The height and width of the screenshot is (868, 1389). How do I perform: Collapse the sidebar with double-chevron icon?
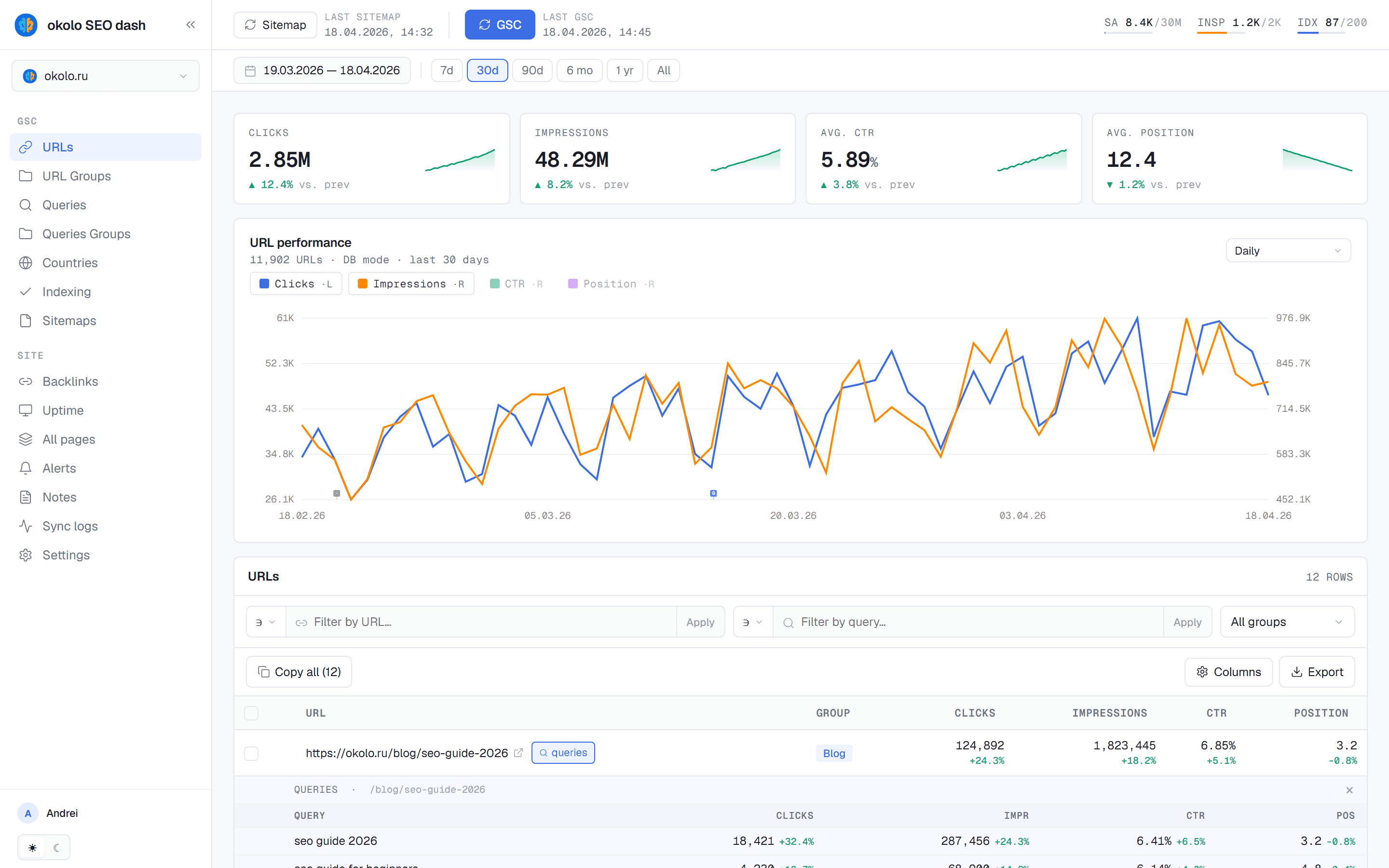[191, 25]
